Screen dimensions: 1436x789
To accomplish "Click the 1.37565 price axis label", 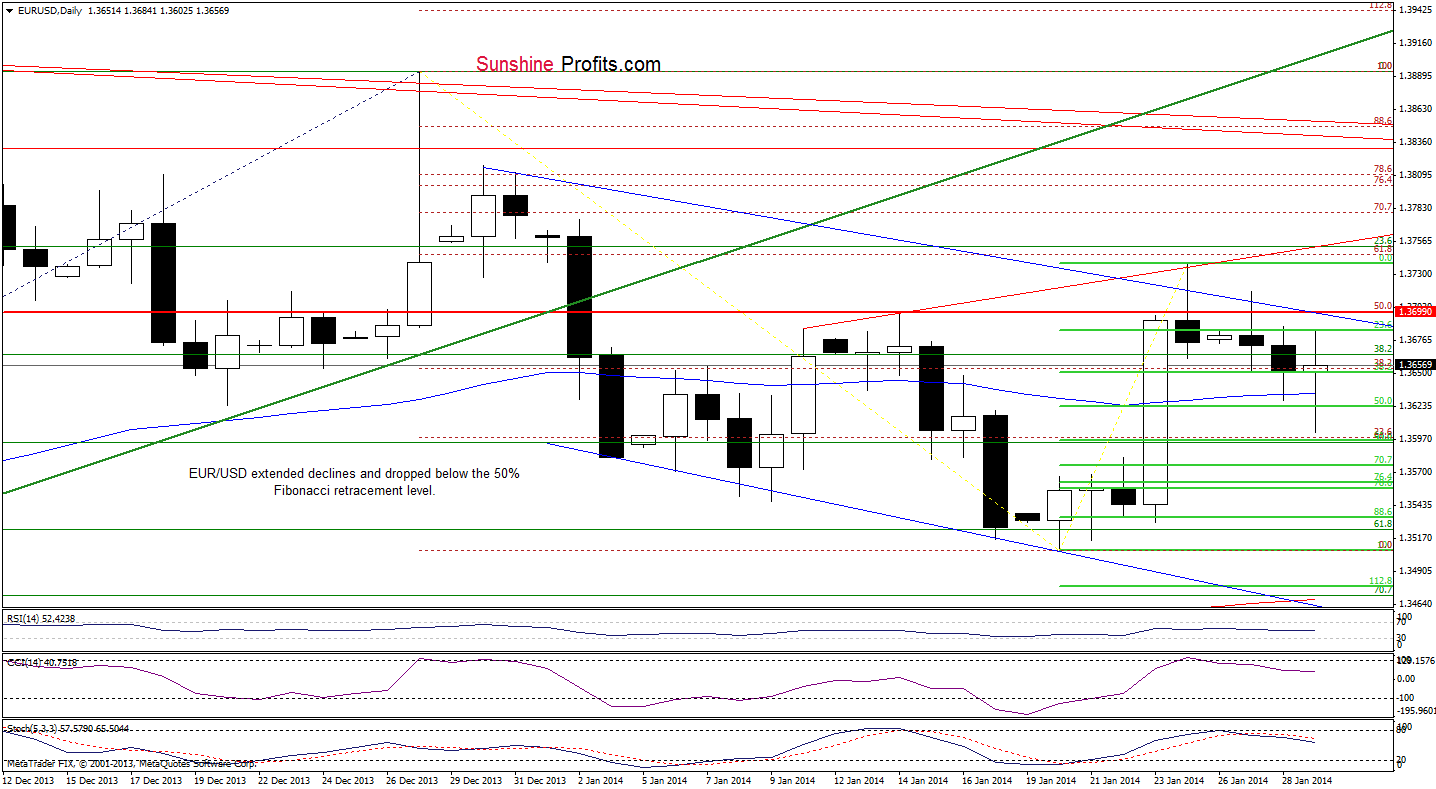I will 1416,241.
